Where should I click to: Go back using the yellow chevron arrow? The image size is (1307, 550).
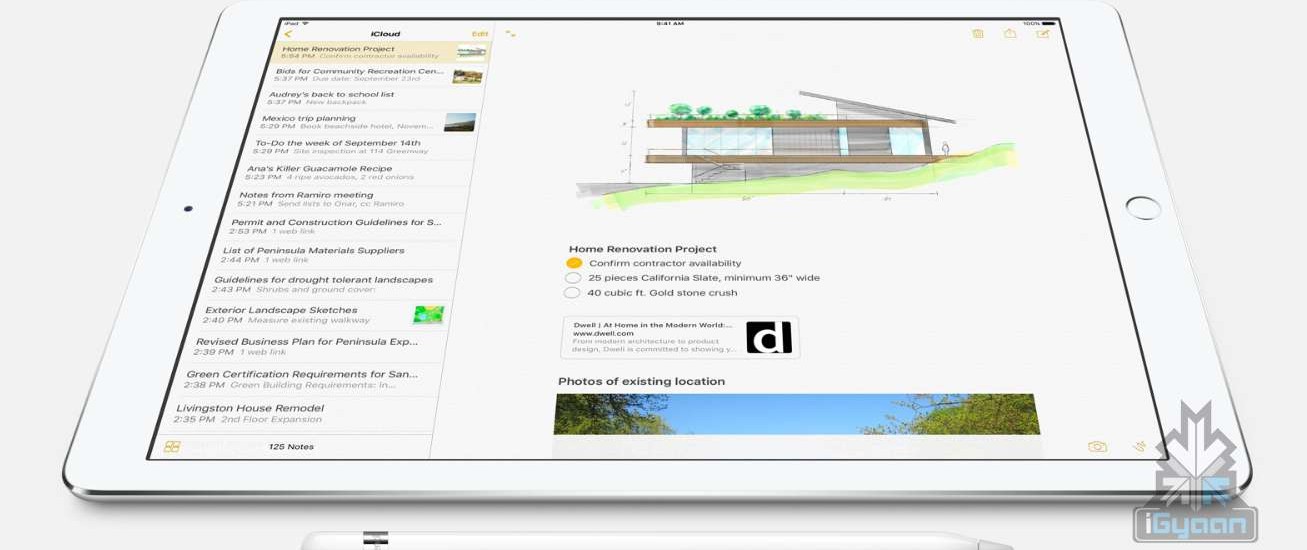(x=289, y=34)
